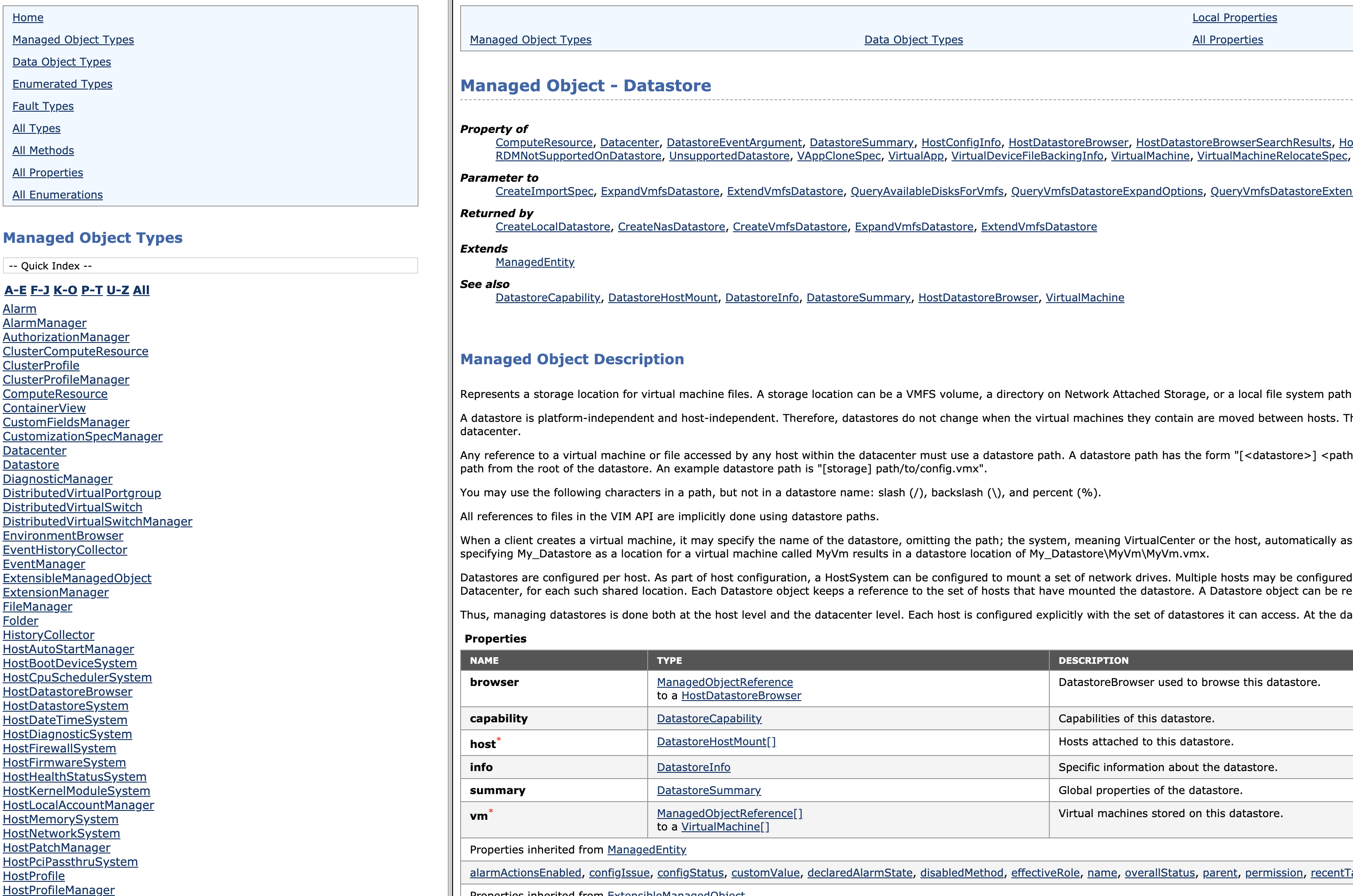The image size is (1353, 896).
Task: Click the VirtualMachine[] link in vm row
Action: coord(725,827)
